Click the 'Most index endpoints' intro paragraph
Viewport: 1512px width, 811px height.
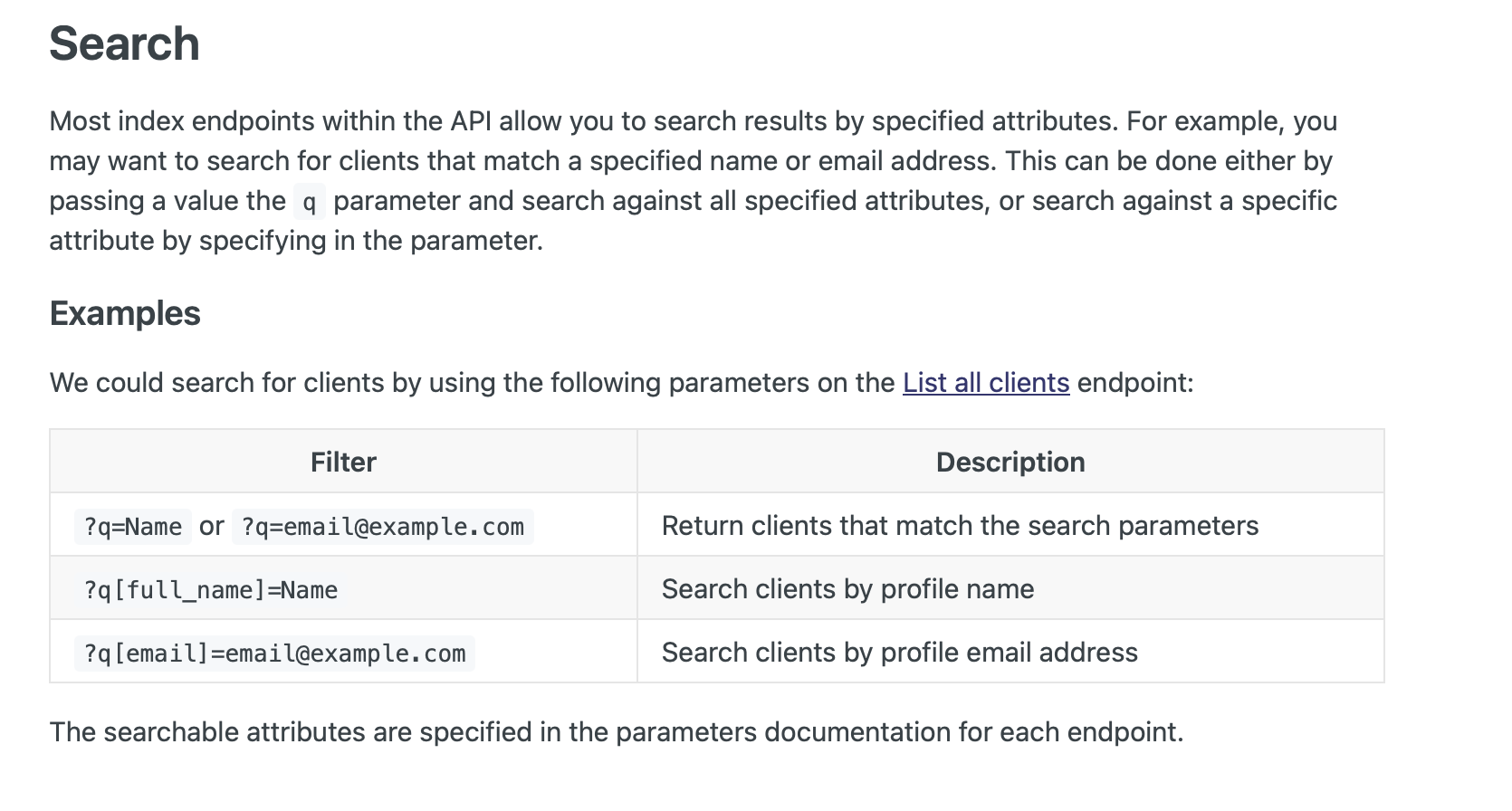(x=694, y=181)
